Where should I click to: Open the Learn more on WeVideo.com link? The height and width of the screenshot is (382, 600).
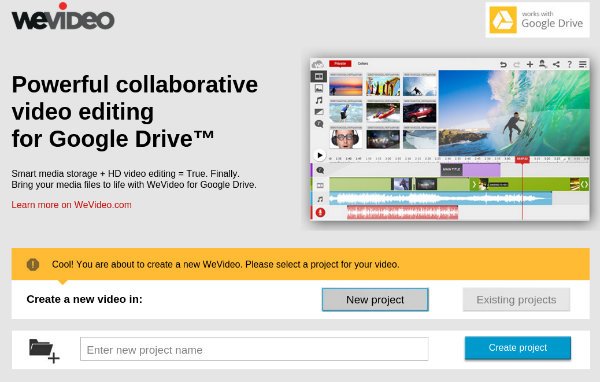tap(71, 205)
